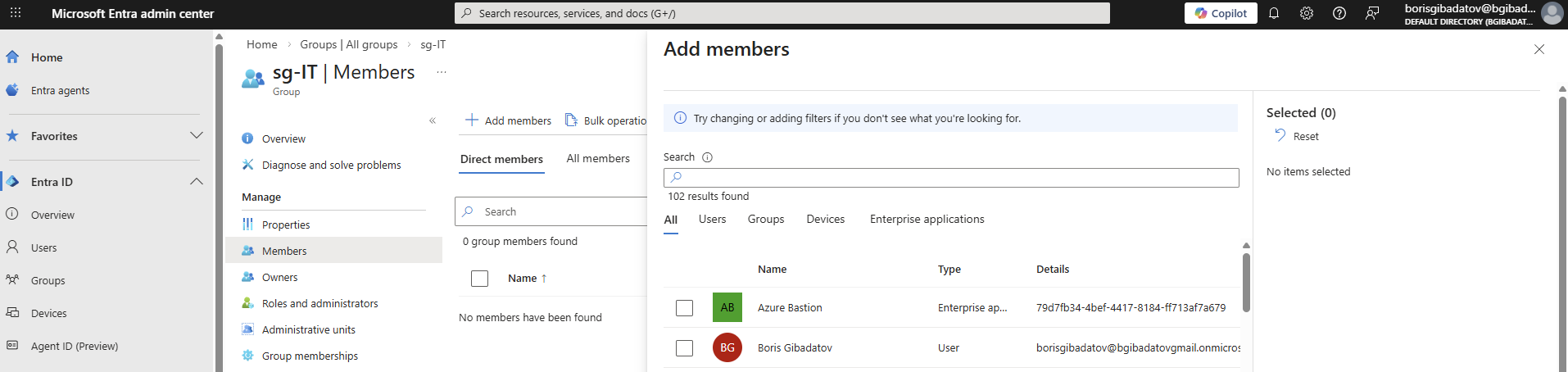Screen dimensions: 1568x372
Task: Click the sg-IT more options ellipsis
Action: tap(441, 72)
